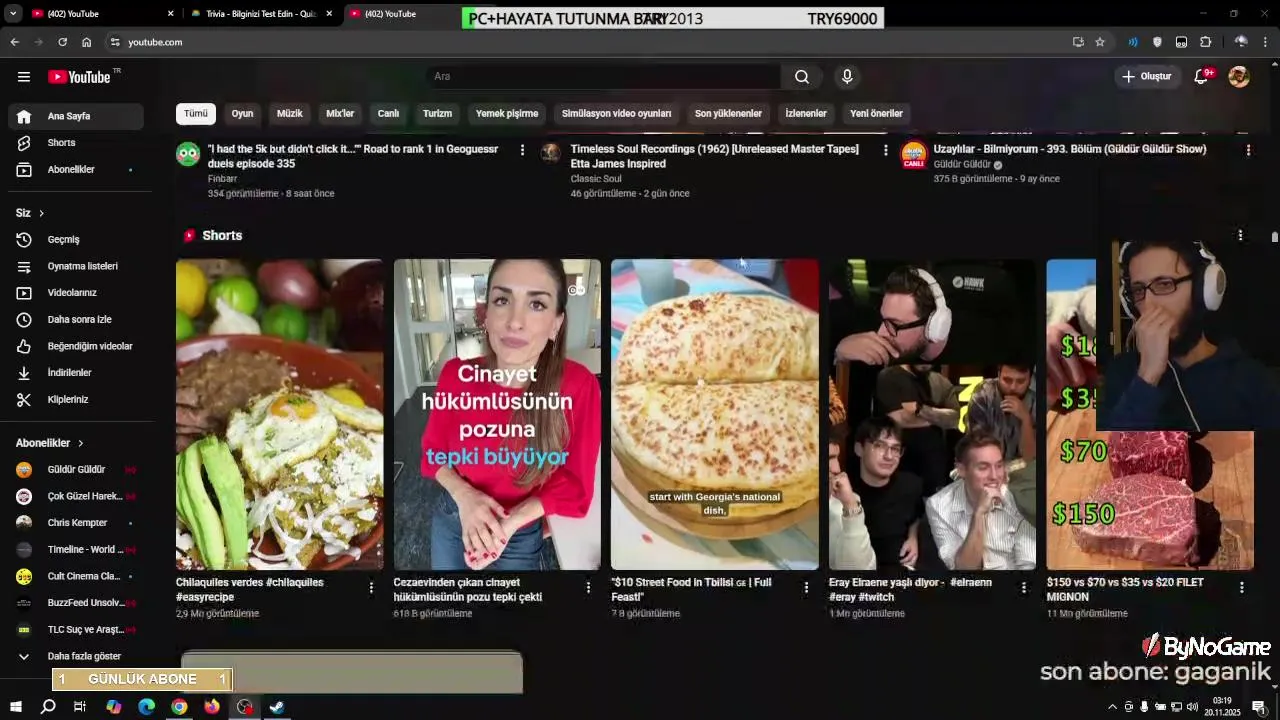The height and width of the screenshot is (720, 1280).
Task: Select the Yeni öneriler chip
Action: tap(876, 114)
